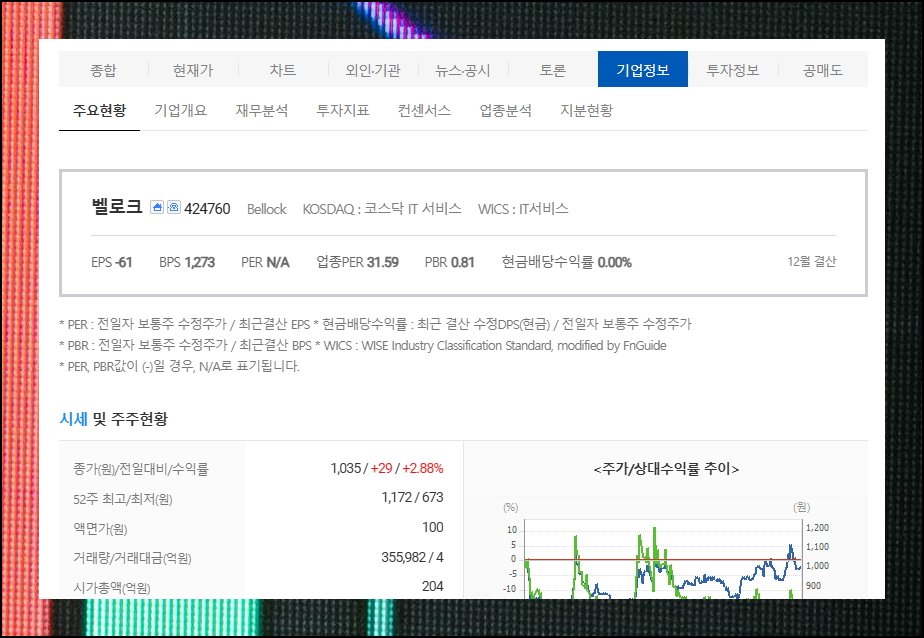This screenshot has height=638, width=924.
Task: Click the 52주 최고/최저(원) row label
Action: pos(123,499)
